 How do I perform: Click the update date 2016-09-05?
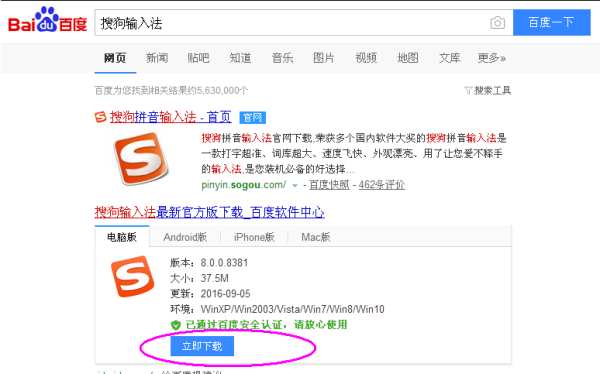225,294
